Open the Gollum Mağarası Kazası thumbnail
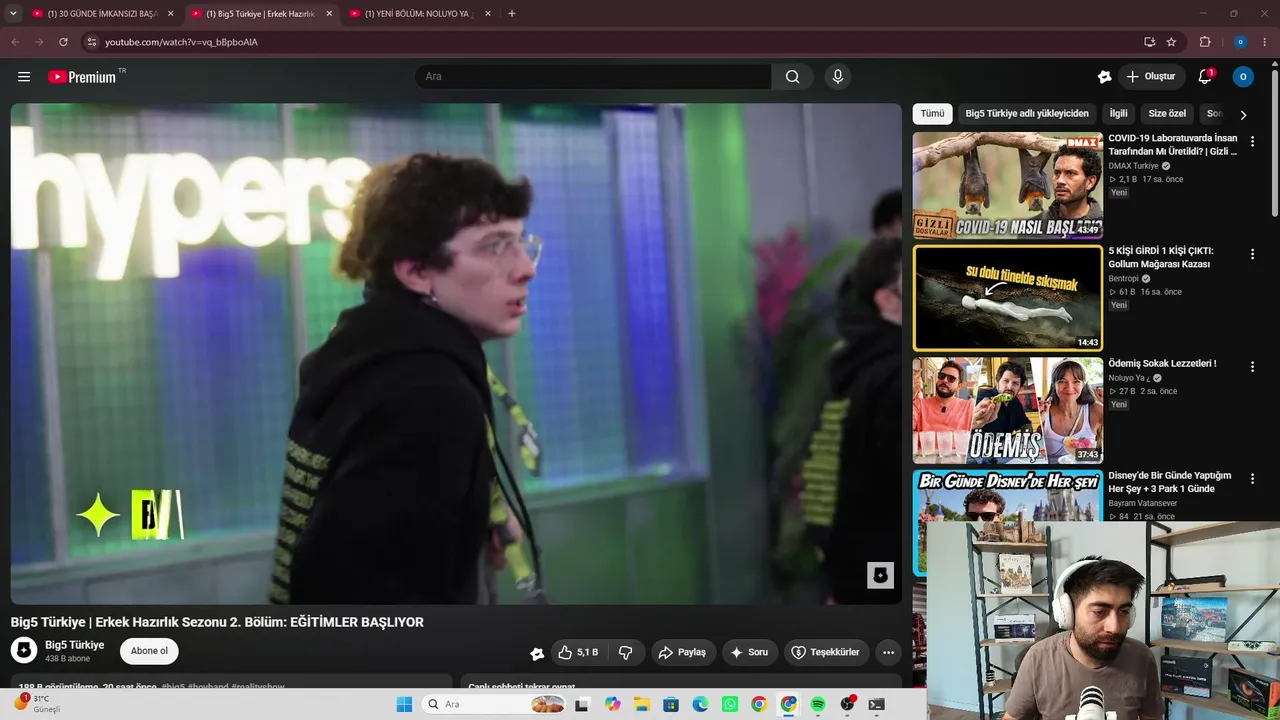 point(1008,298)
